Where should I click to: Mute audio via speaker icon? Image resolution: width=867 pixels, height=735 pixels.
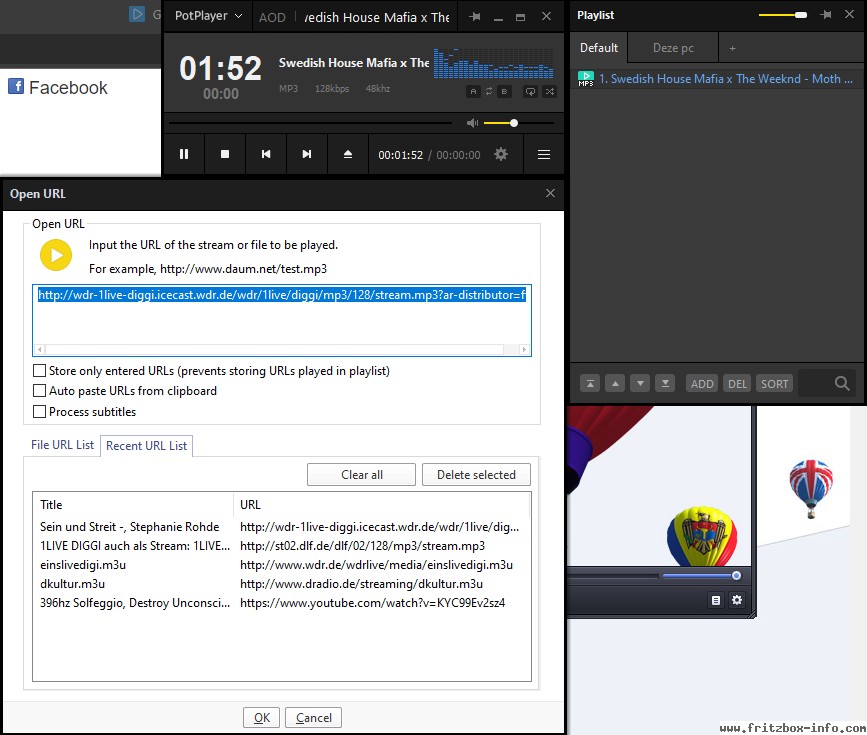(472, 123)
